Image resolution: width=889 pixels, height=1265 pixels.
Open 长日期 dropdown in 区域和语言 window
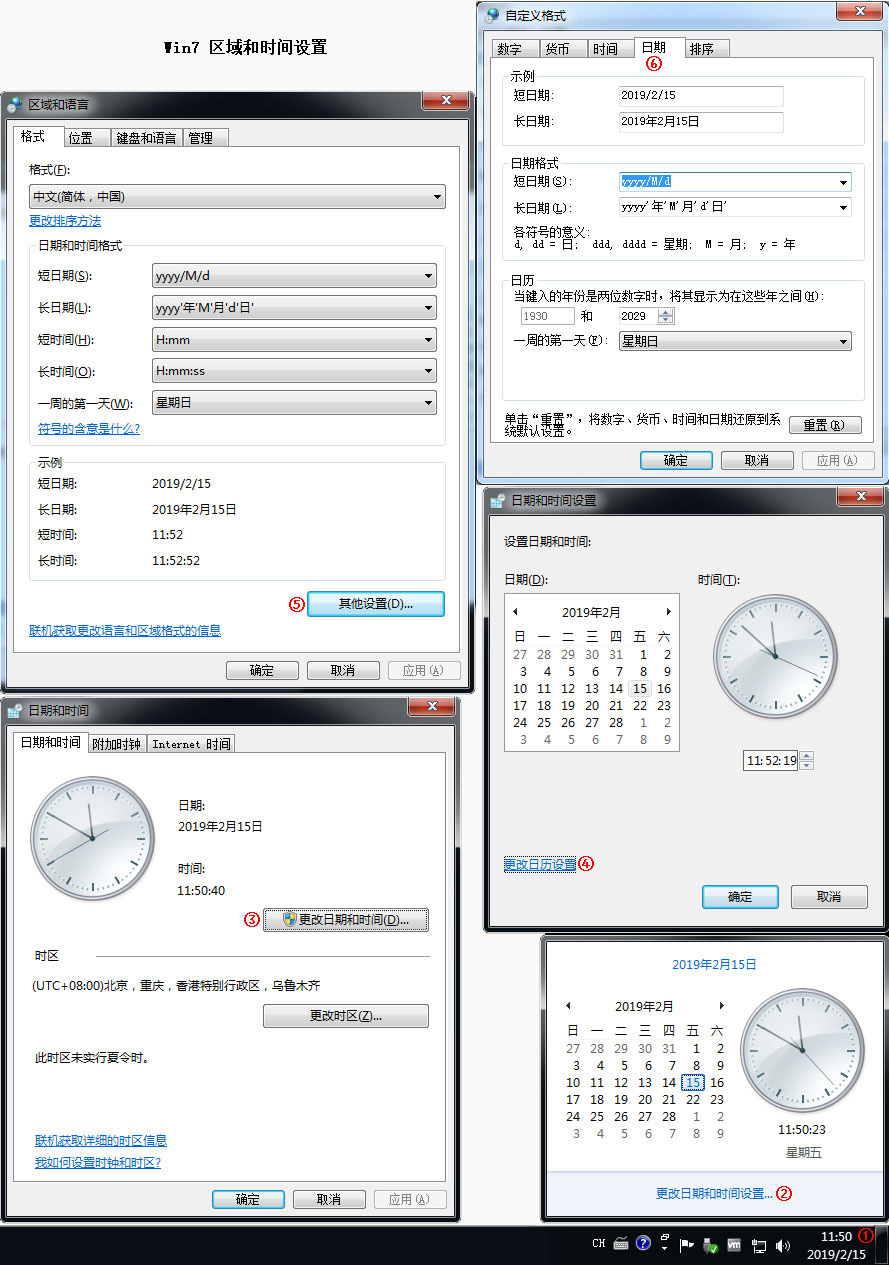(294, 308)
